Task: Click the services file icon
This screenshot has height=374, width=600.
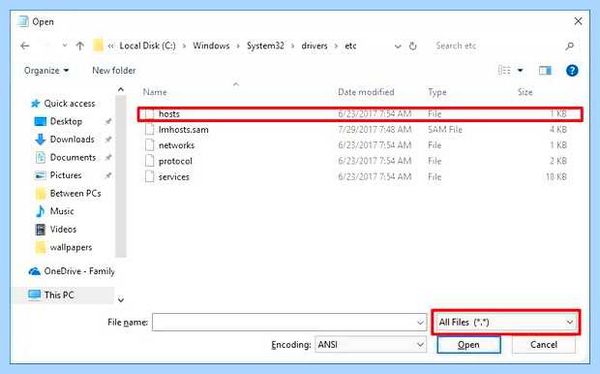Action: coord(150,176)
